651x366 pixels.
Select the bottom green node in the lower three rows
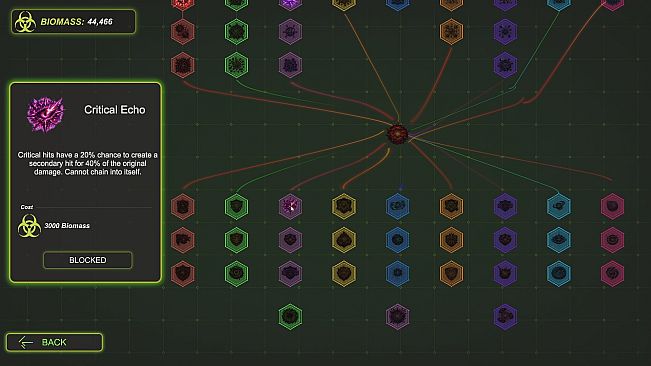[x=236, y=273]
